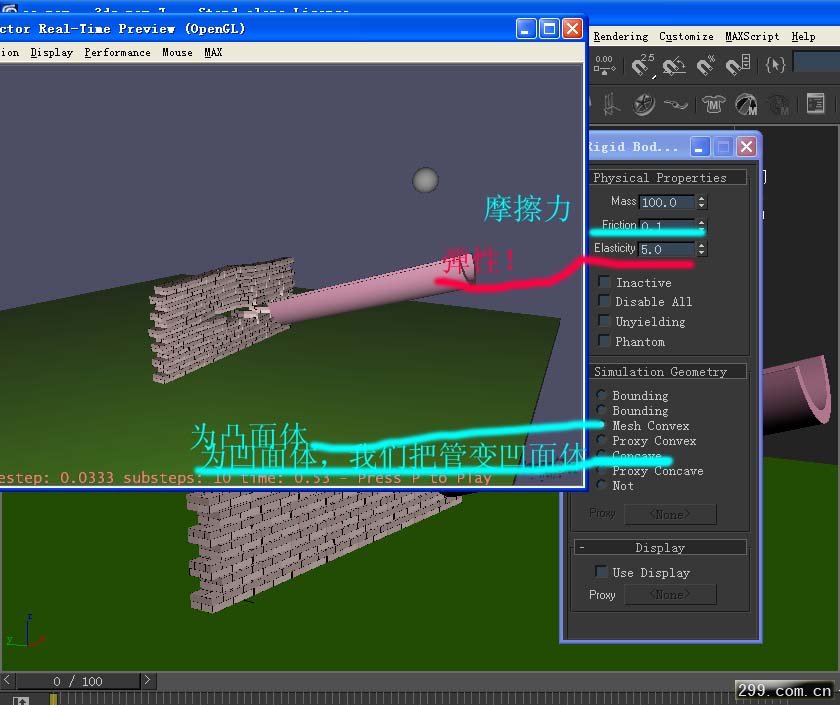This screenshot has width=840, height=705.
Task: Click the 0 / 100 time slider
Action: click(78, 681)
